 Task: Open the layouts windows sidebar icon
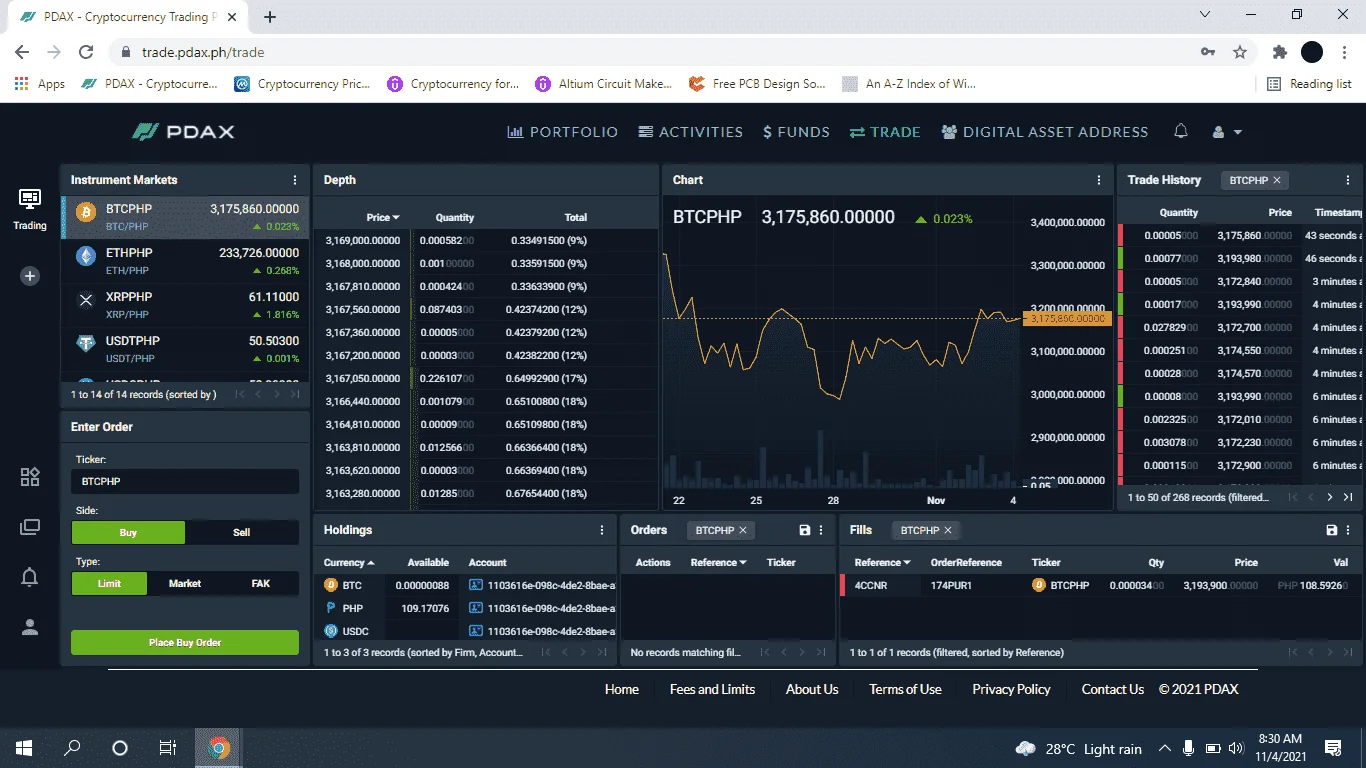click(x=30, y=527)
